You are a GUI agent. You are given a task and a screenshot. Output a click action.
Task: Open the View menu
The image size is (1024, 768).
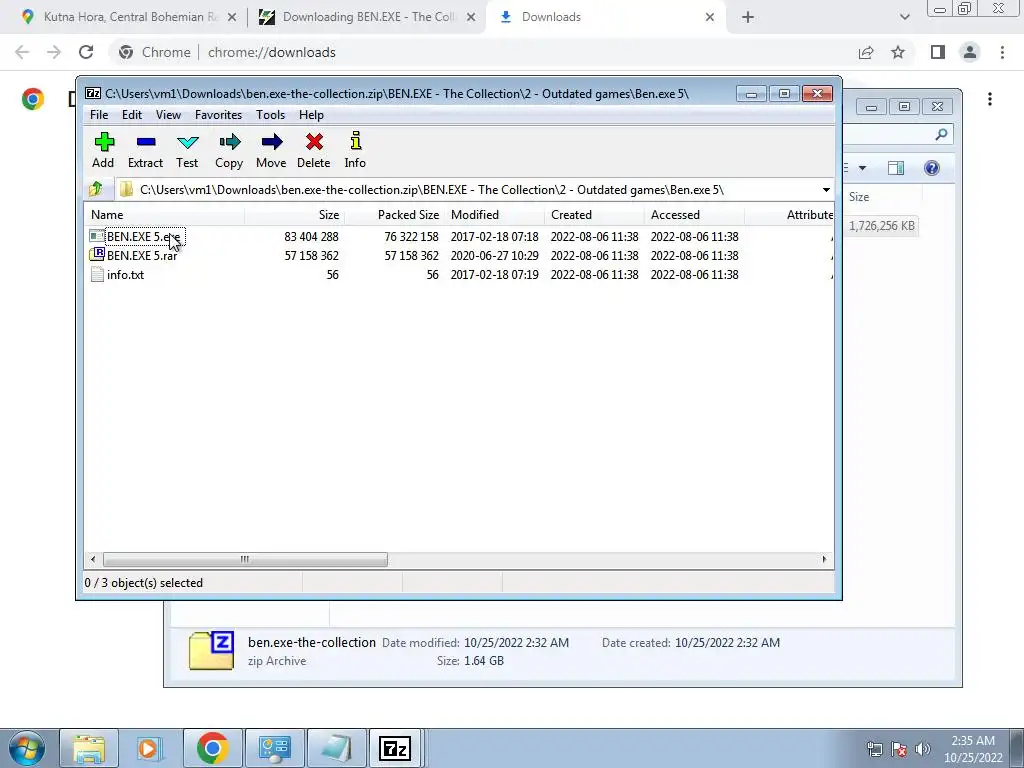click(168, 115)
